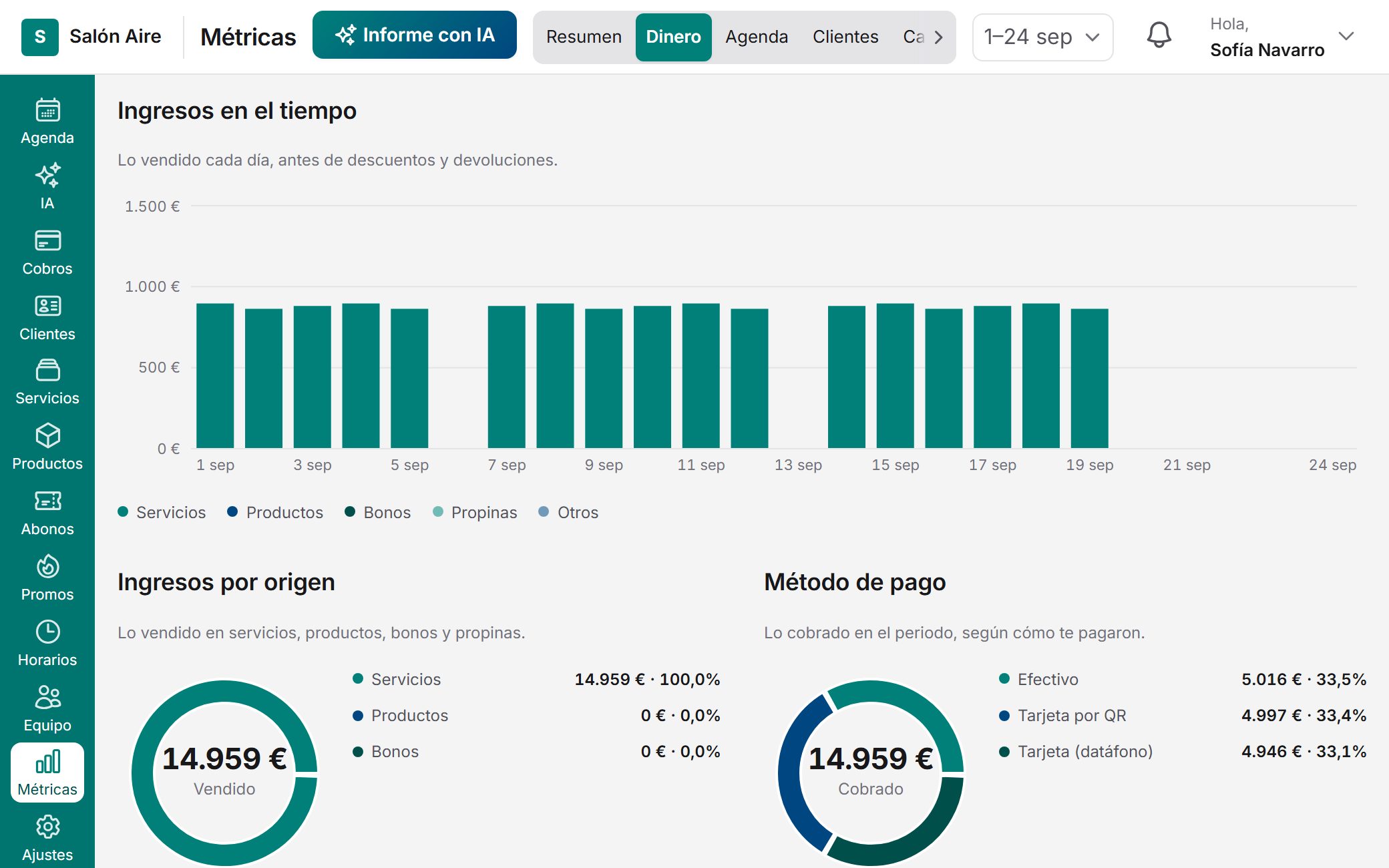Expand the Sofía Navarro account menu
The width and height of the screenshot is (1389, 868).
tap(1282, 37)
